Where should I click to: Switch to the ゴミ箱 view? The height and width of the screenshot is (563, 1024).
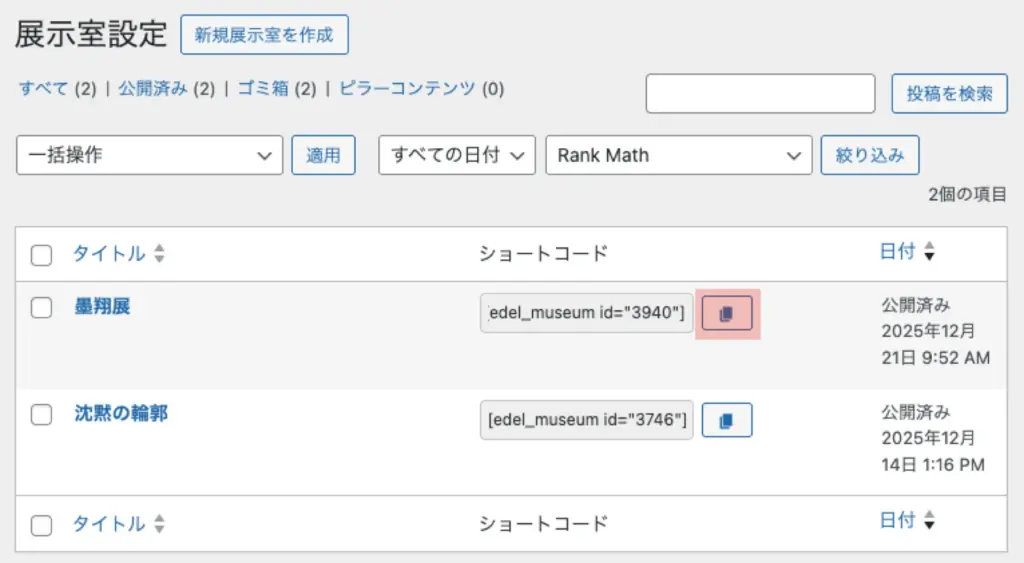click(x=263, y=88)
